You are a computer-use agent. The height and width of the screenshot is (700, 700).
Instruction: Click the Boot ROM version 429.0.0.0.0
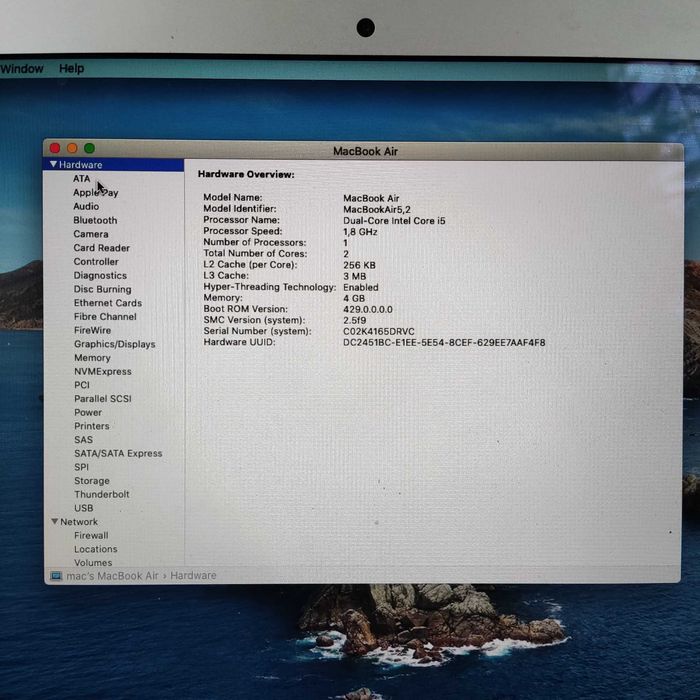tap(368, 309)
